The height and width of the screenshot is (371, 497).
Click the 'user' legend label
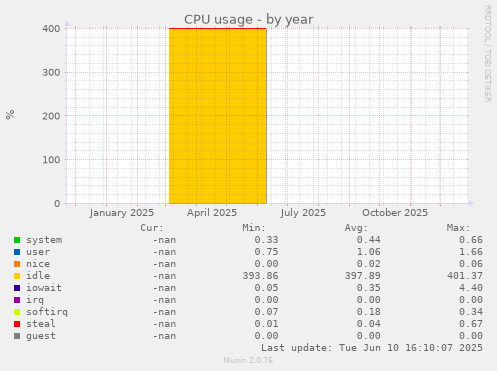[x=38, y=252]
